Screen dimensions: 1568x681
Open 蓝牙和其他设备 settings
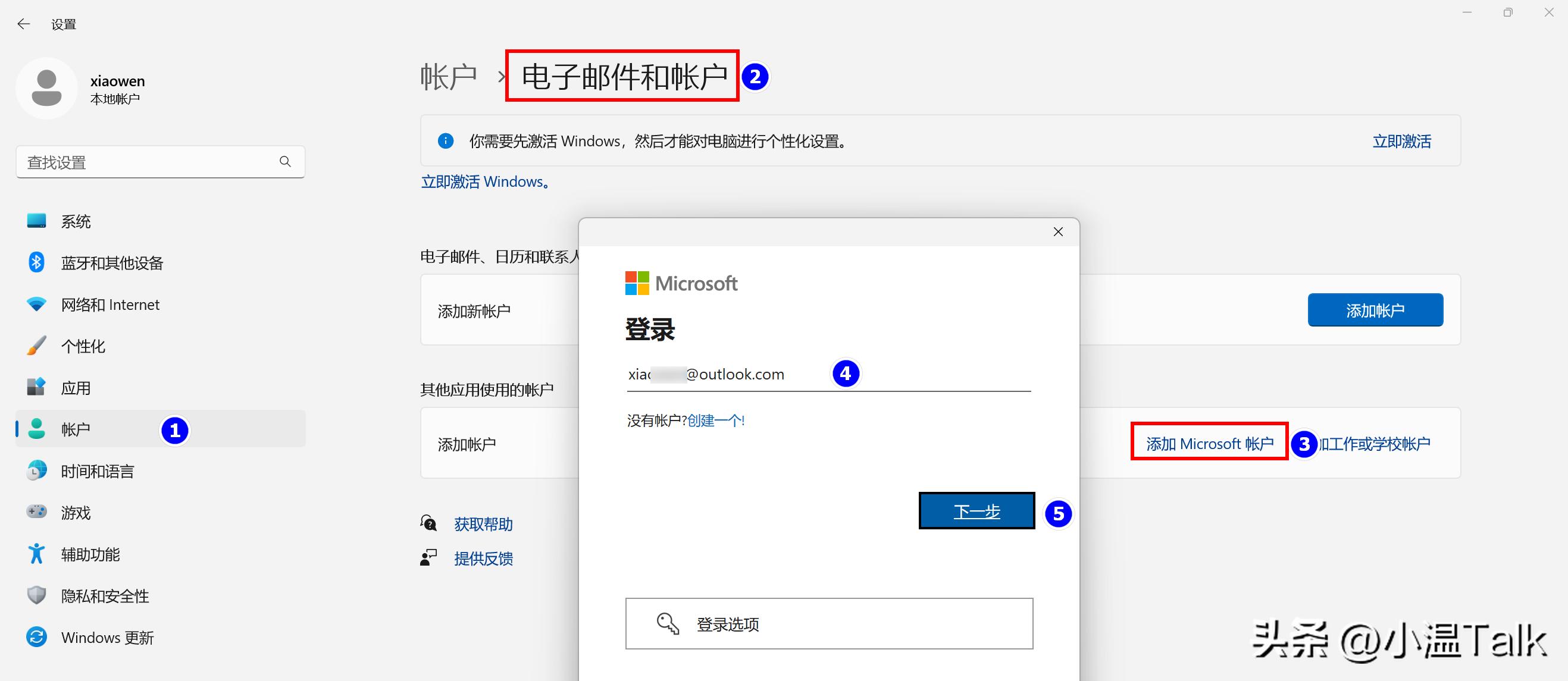coord(161,262)
